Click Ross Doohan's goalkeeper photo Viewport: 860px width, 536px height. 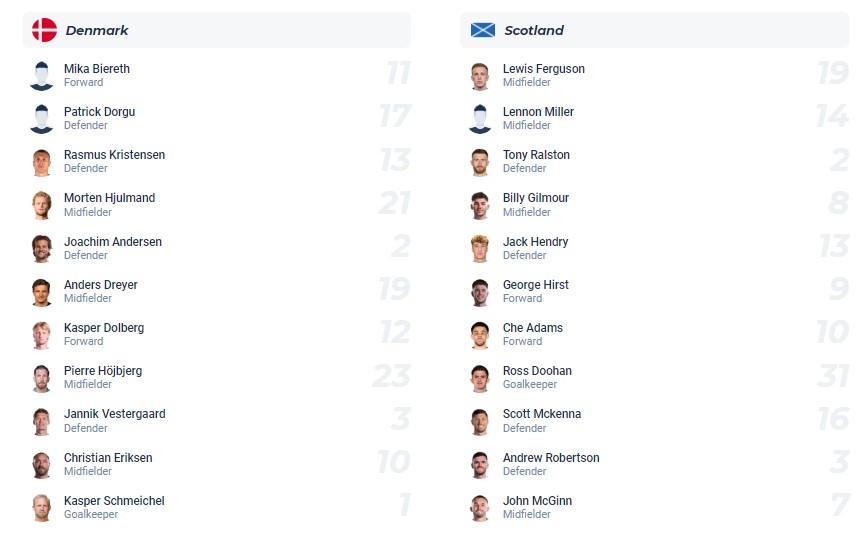point(480,378)
